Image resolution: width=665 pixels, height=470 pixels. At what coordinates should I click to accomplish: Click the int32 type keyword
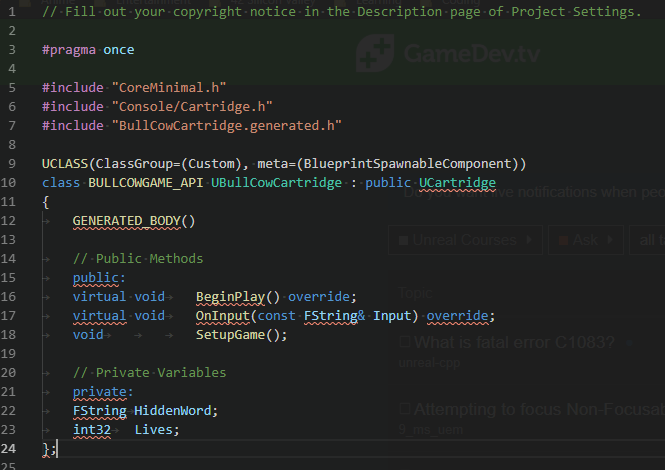(92, 430)
